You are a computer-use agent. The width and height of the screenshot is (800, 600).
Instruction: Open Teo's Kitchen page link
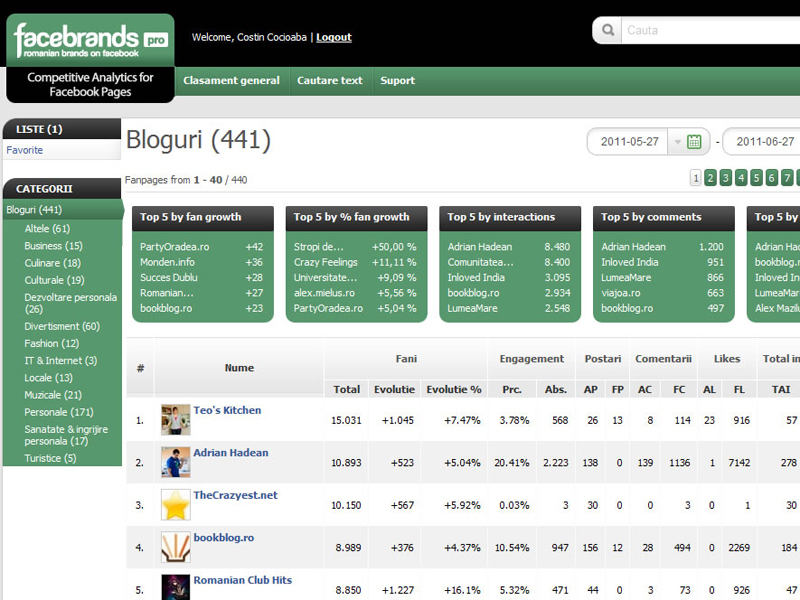227,410
